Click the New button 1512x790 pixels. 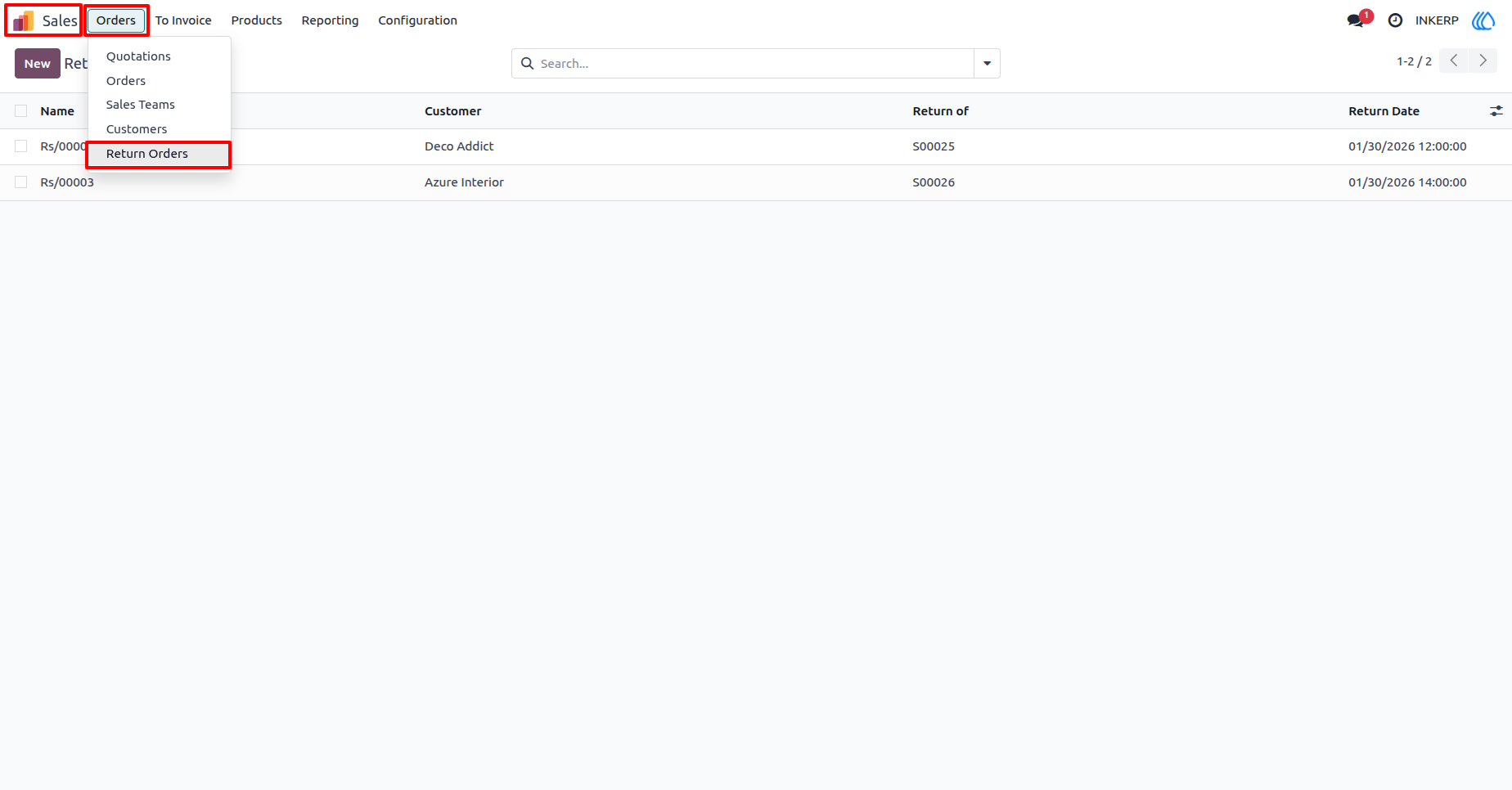pyautogui.click(x=38, y=64)
